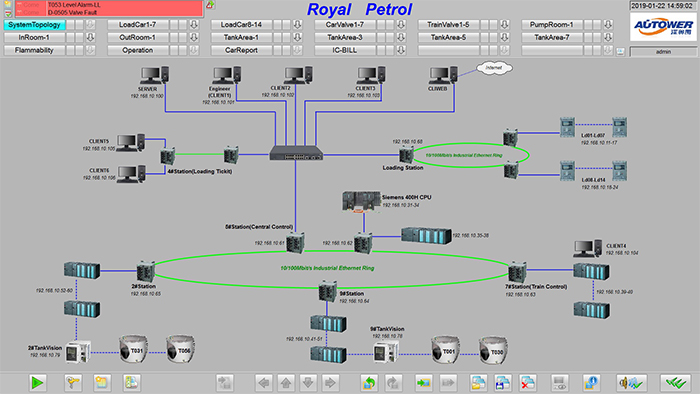Screen dimensions: 700x394
Task: Click the blue left arrow navigation icon
Action: pos(264,382)
